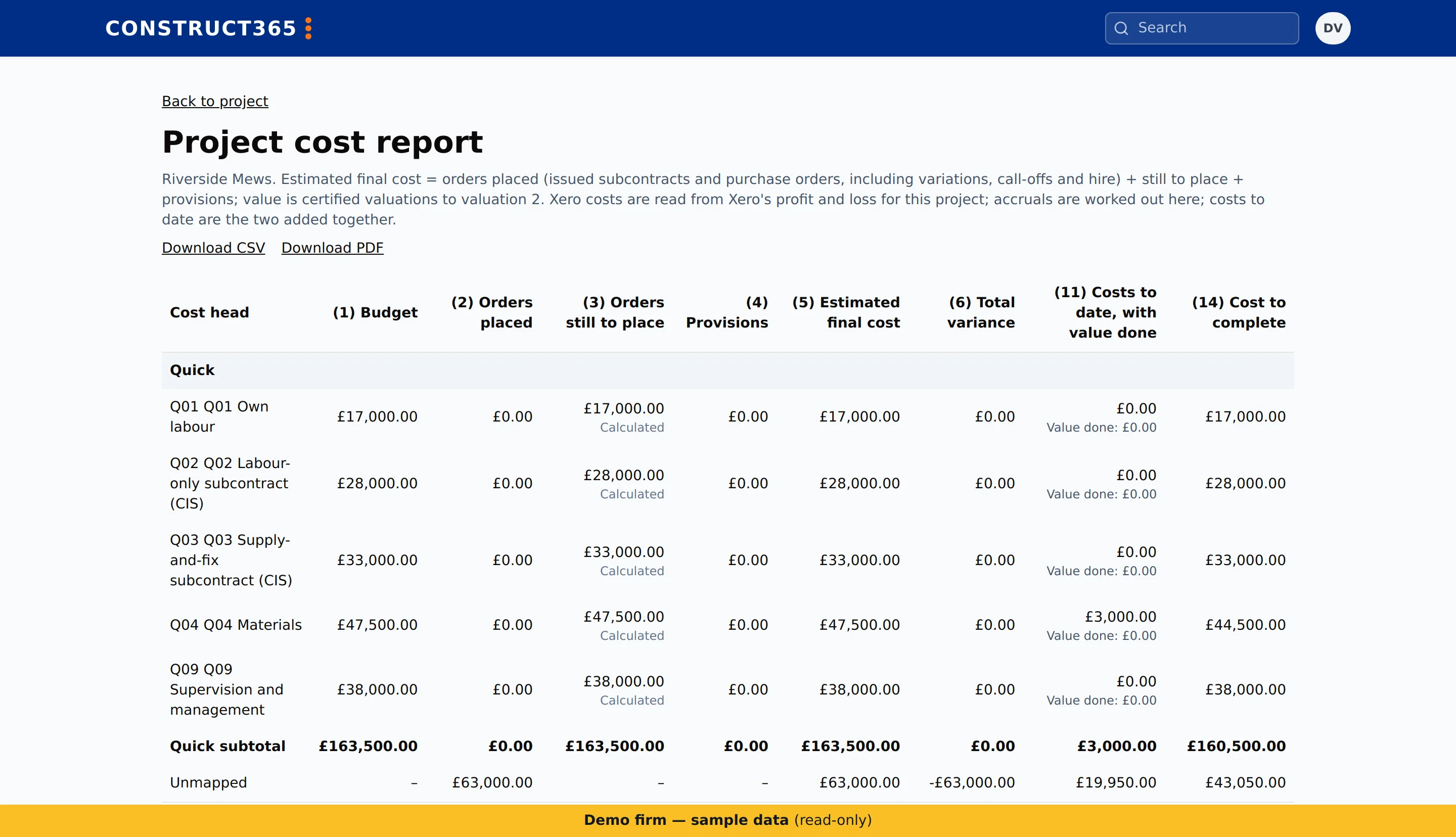Viewport: 1456px width, 837px height.
Task: Click £163,500.00 subtotal budget value
Action: point(369,746)
